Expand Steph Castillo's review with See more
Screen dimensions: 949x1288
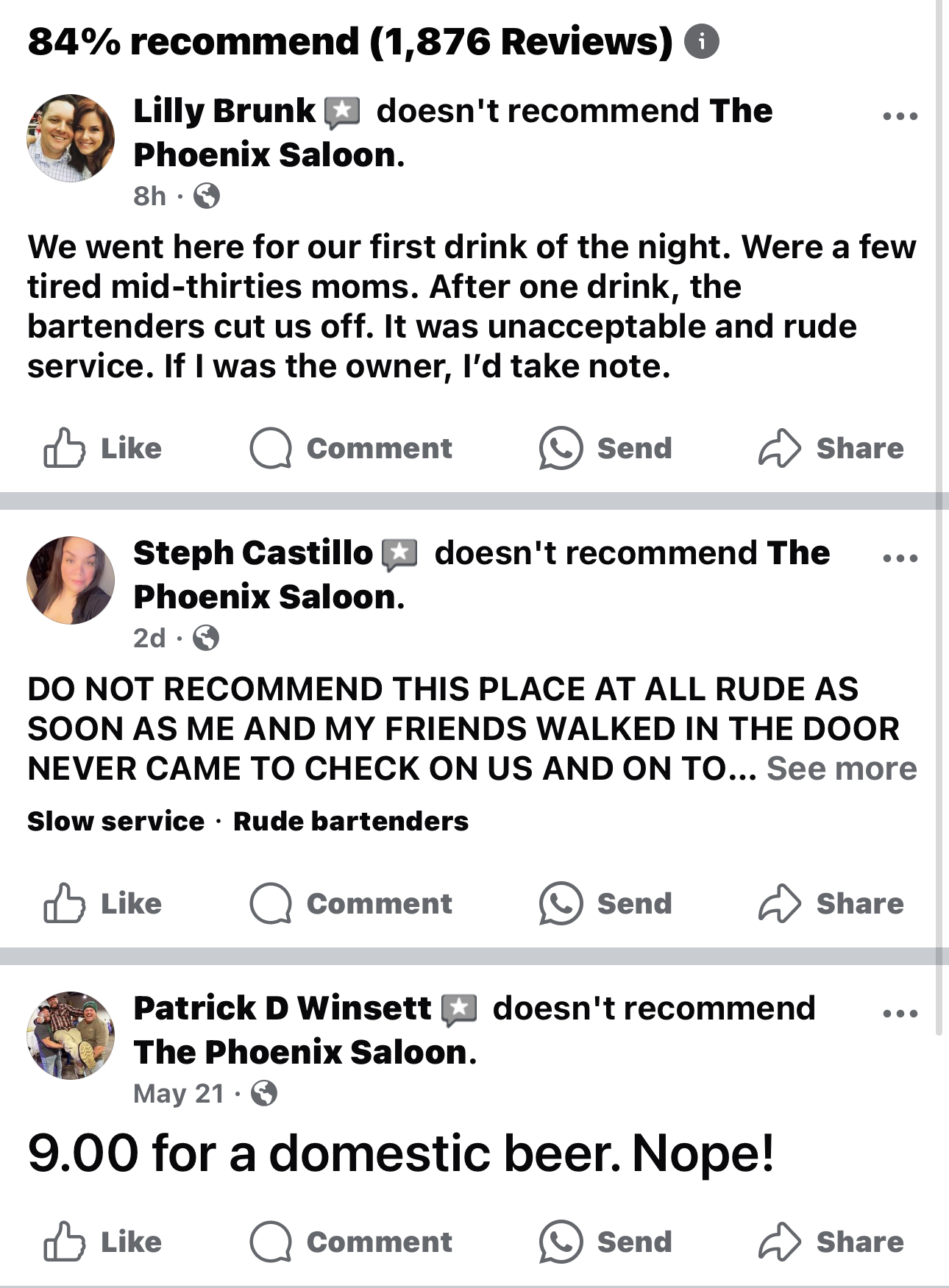coord(842,769)
